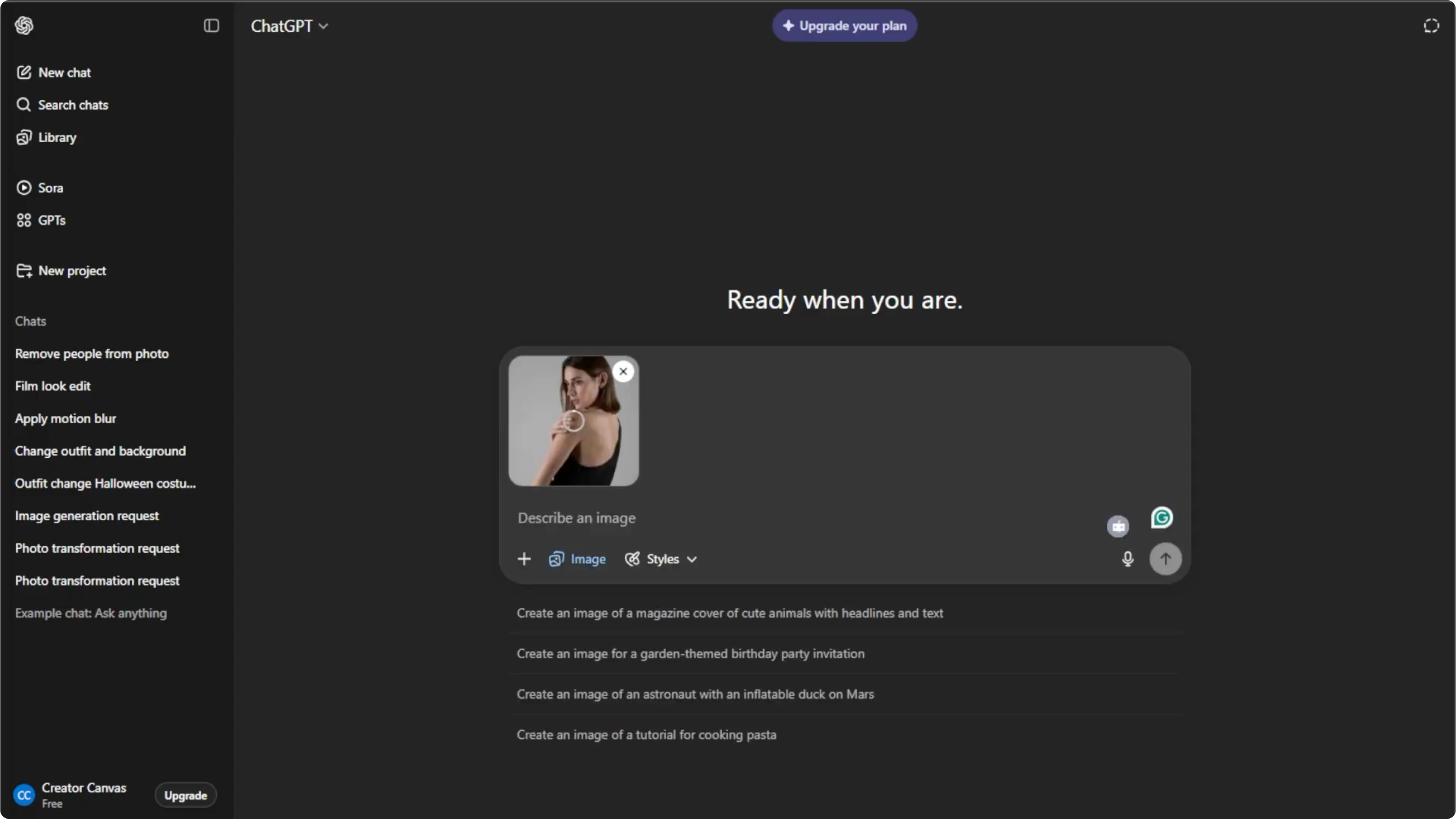
Task: Click the send arrow button
Action: click(x=1166, y=559)
